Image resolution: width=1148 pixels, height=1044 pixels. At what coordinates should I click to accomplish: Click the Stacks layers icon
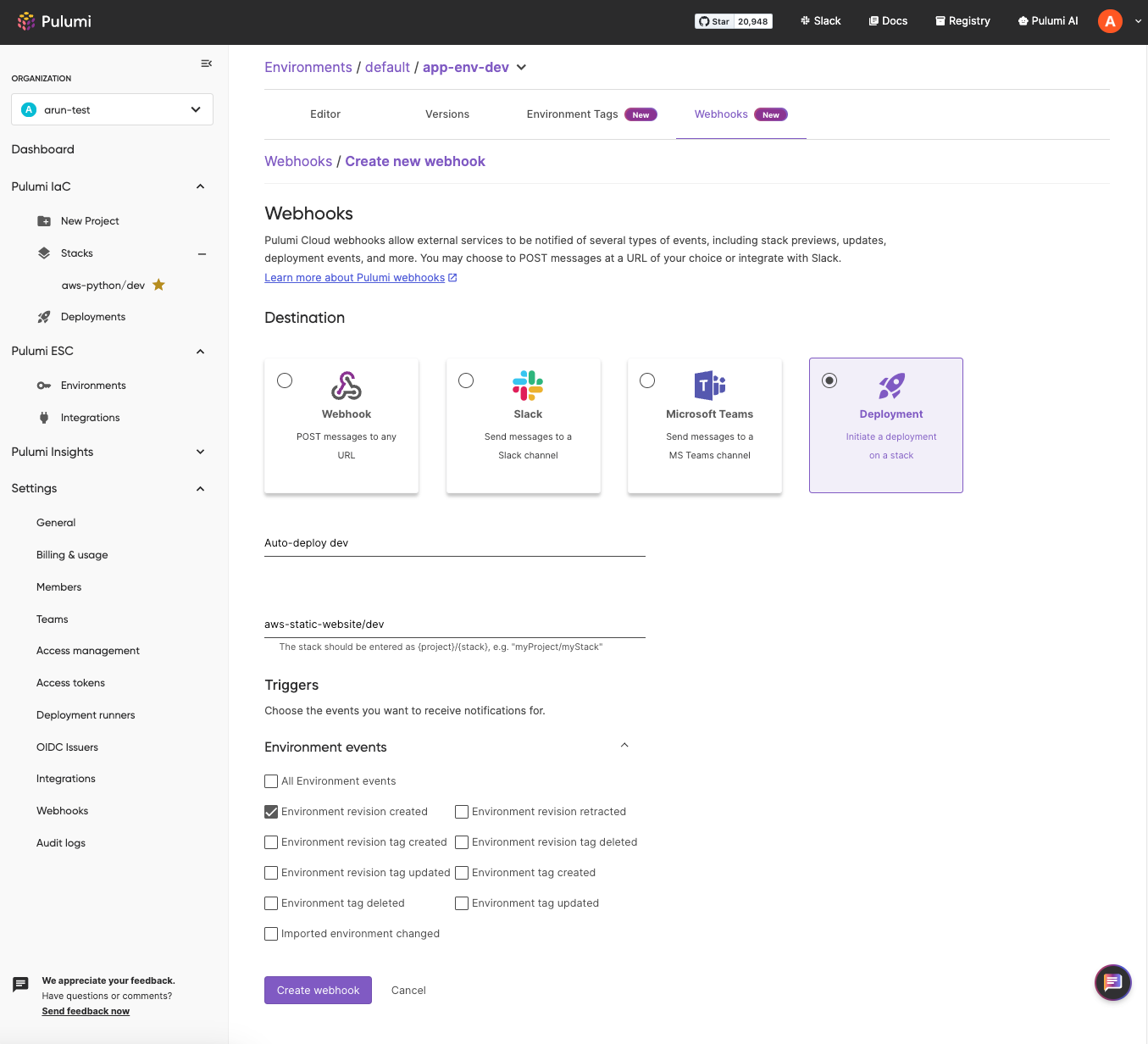[x=44, y=253]
